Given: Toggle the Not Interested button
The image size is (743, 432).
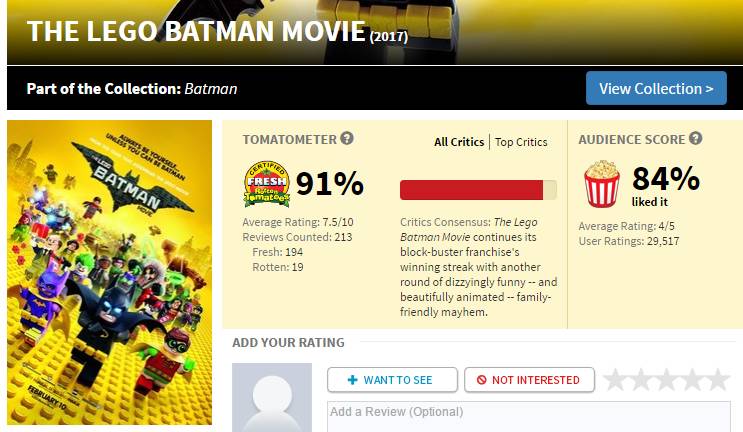Looking at the screenshot, I should tap(529, 380).
